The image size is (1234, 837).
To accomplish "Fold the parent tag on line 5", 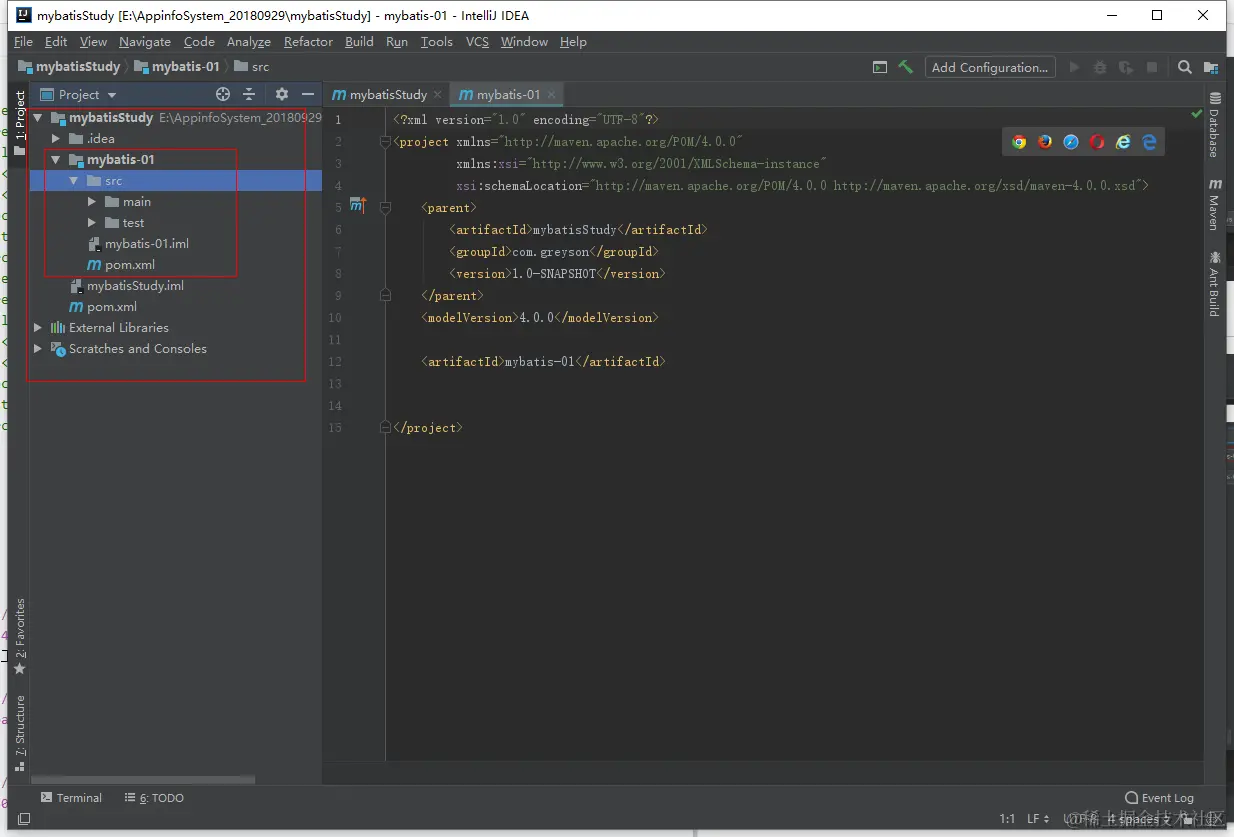I will coord(385,208).
